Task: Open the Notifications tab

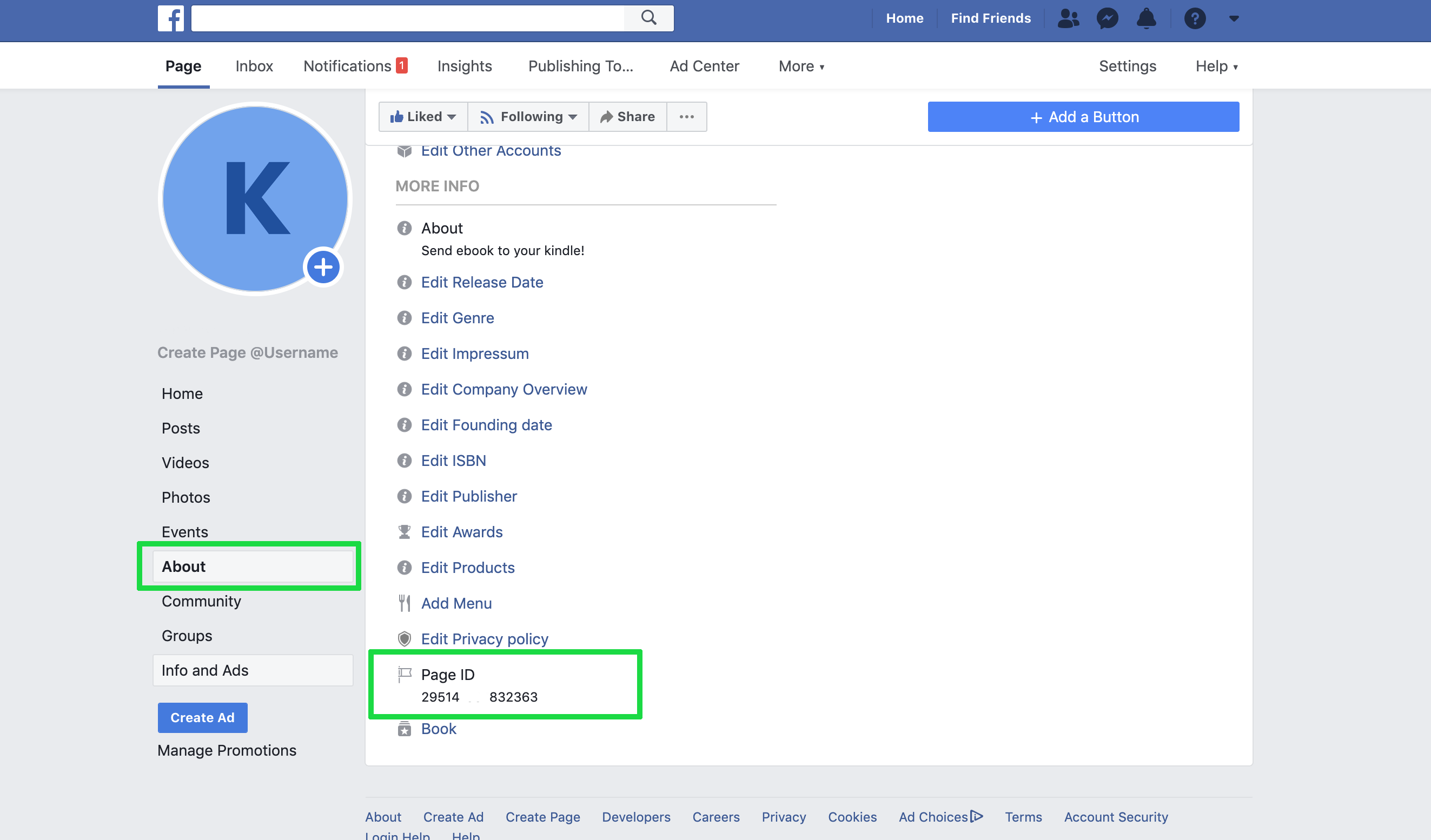Action: (x=355, y=66)
